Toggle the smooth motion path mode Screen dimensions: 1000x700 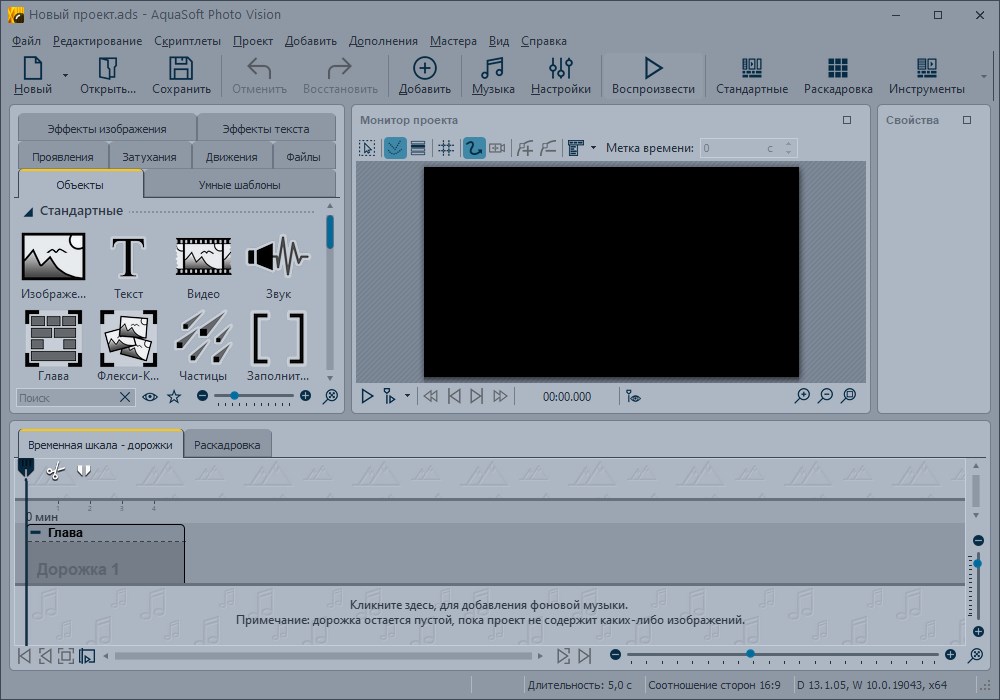coord(472,148)
